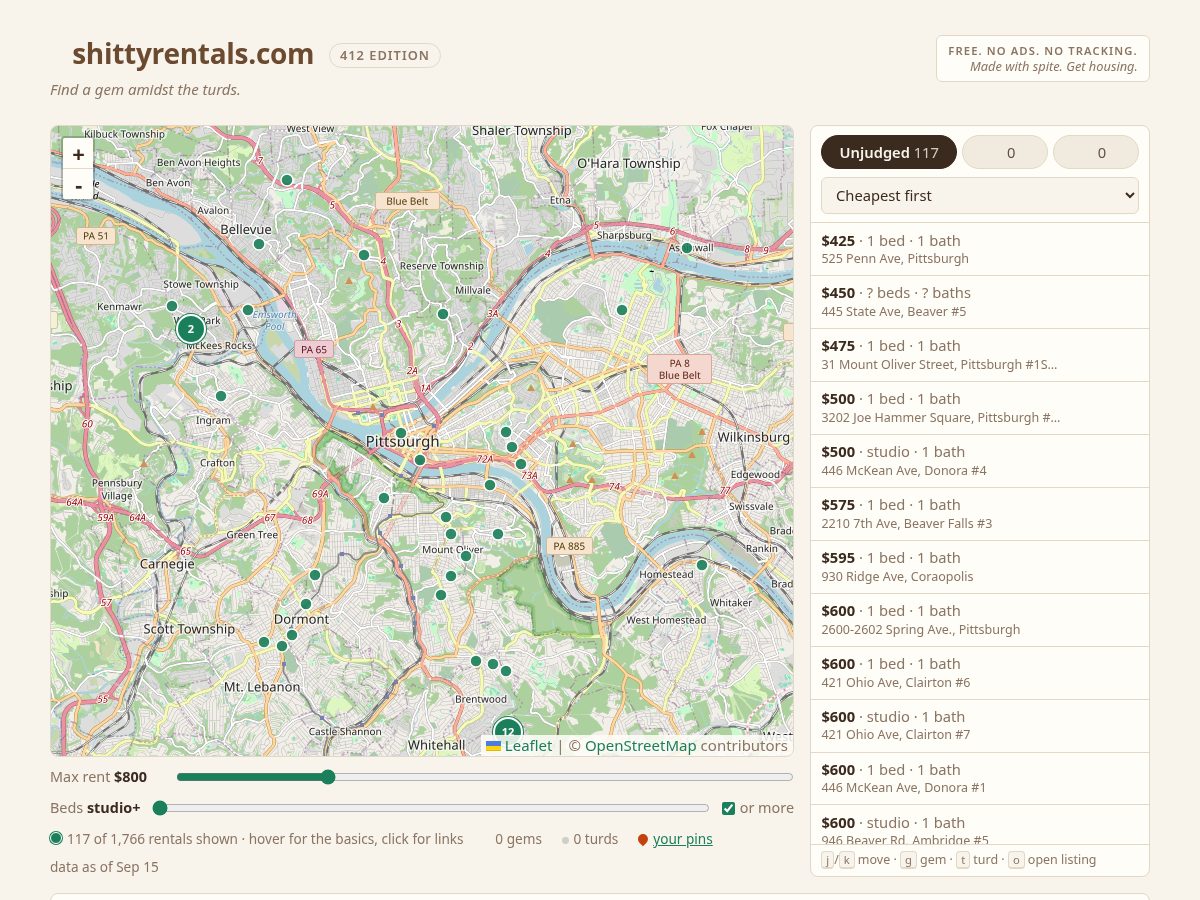
Task: Select the $475 listing at 31 Mount Oliver Street
Action: [980, 355]
